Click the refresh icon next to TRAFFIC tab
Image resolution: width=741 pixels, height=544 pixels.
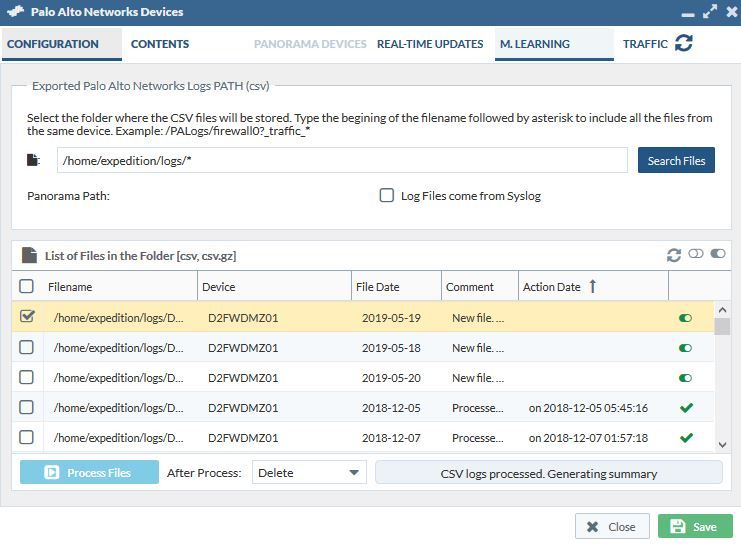[683, 43]
